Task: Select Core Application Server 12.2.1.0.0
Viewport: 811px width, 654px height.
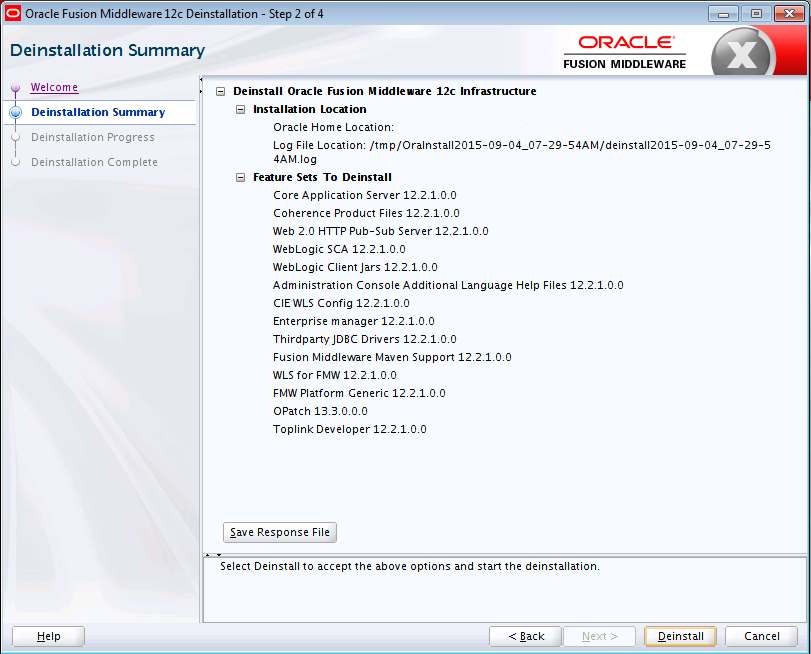Action: click(365, 195)
